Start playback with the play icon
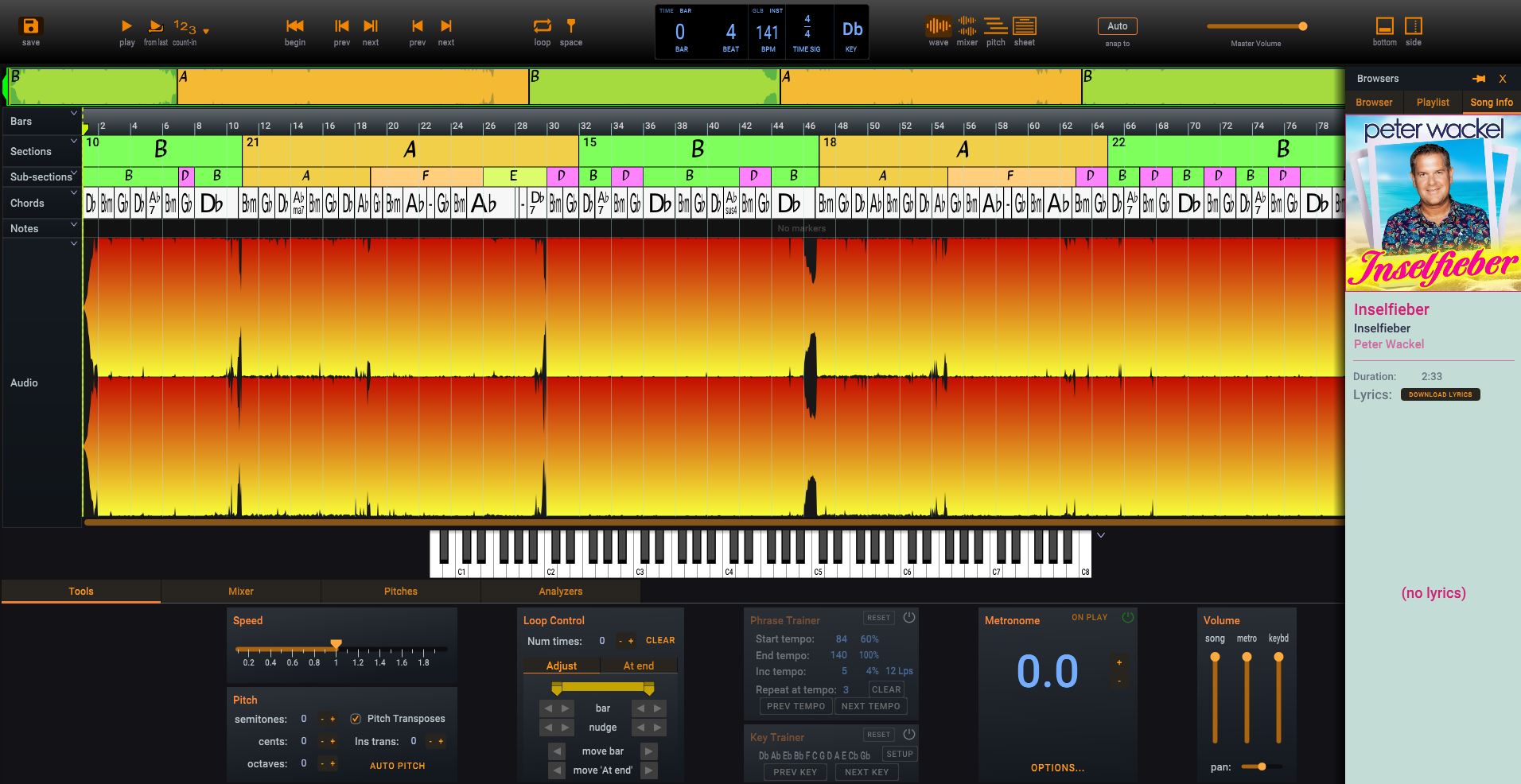 coord(126,27)
